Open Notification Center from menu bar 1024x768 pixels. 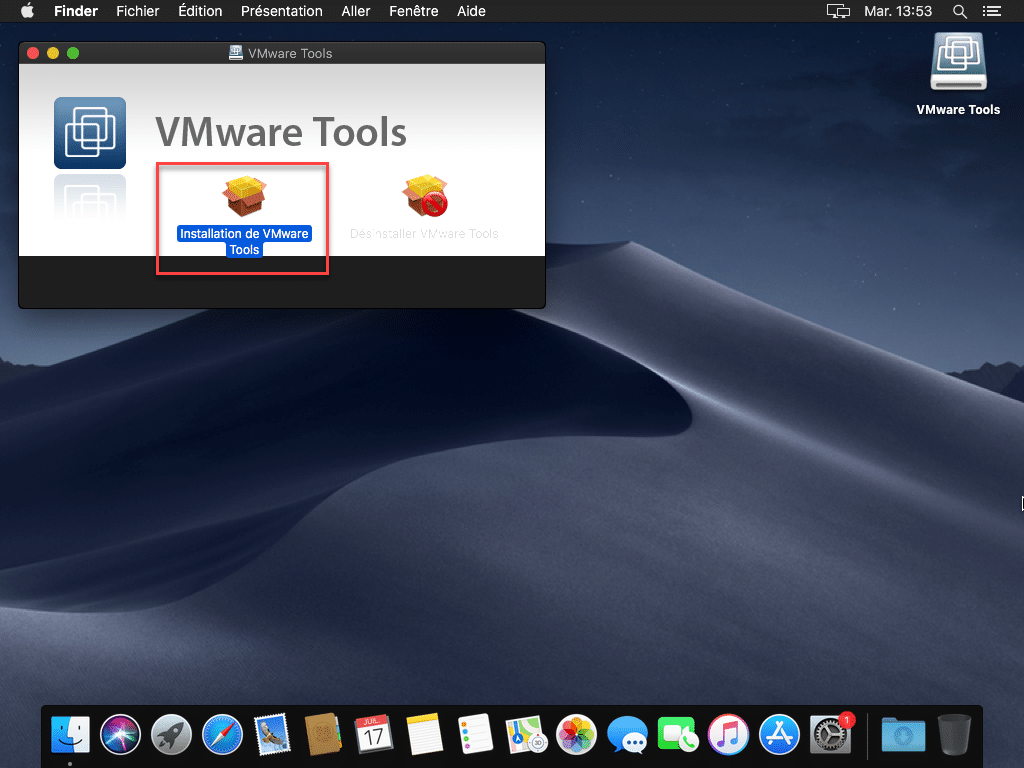pos(992,11)
